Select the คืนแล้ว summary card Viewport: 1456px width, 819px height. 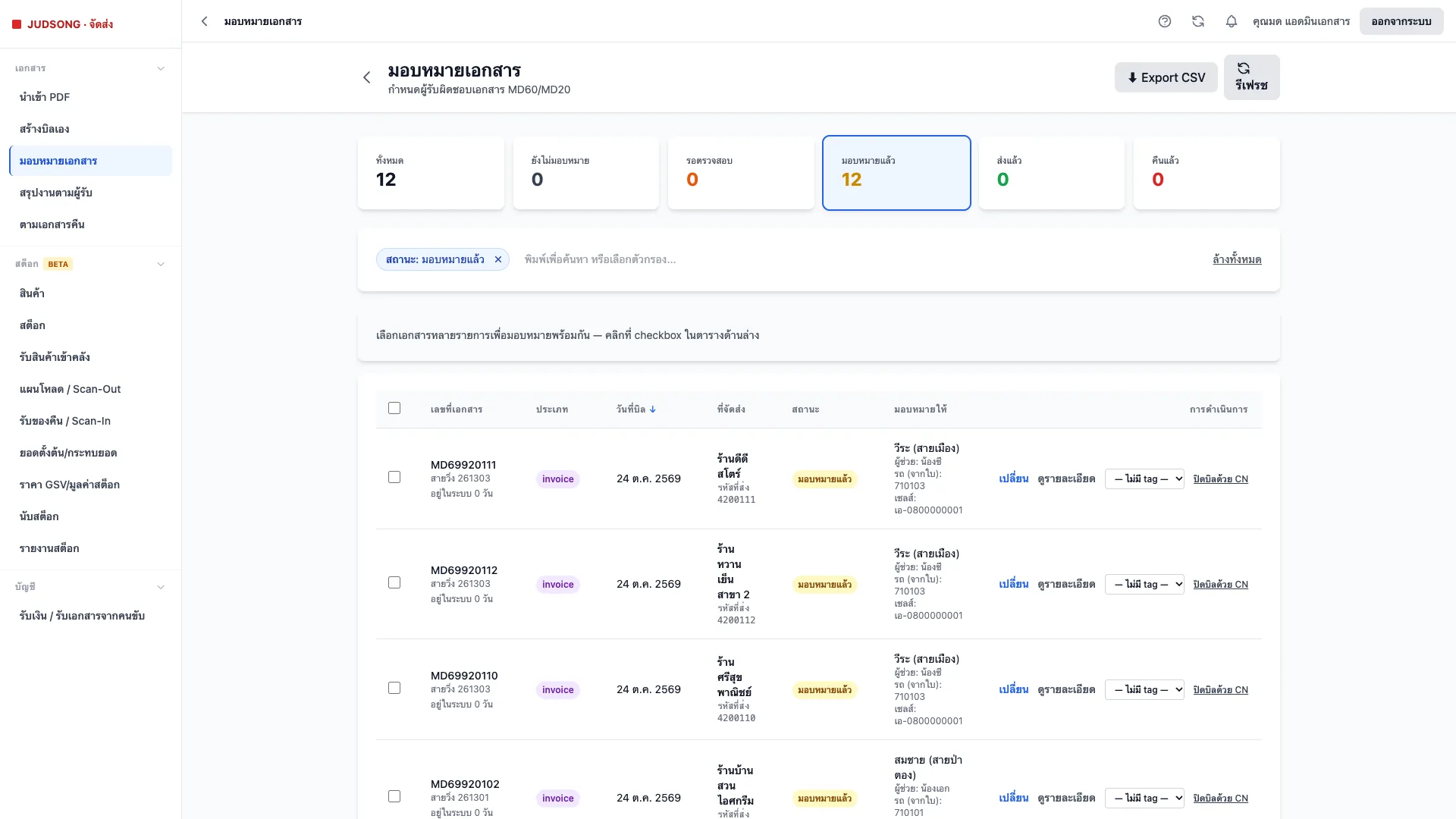pos(1207,173)
